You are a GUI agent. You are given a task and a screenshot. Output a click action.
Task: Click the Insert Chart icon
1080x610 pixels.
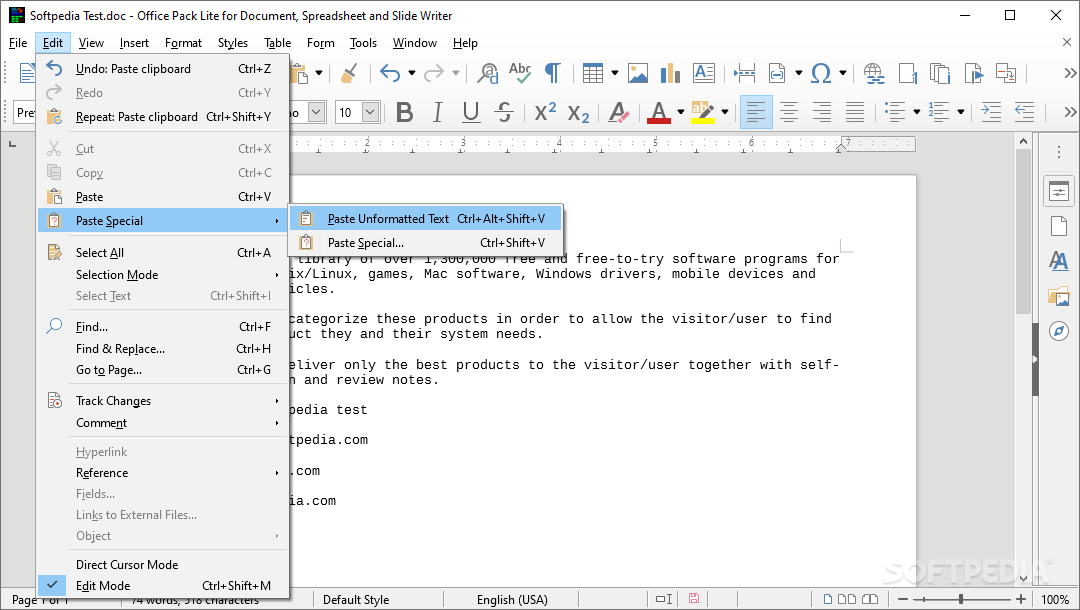(x=669, y=73)
